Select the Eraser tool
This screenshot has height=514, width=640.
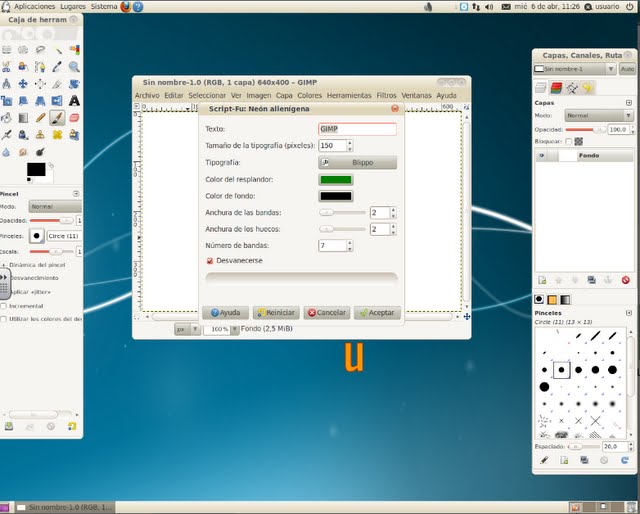click(x=74, y=118)
